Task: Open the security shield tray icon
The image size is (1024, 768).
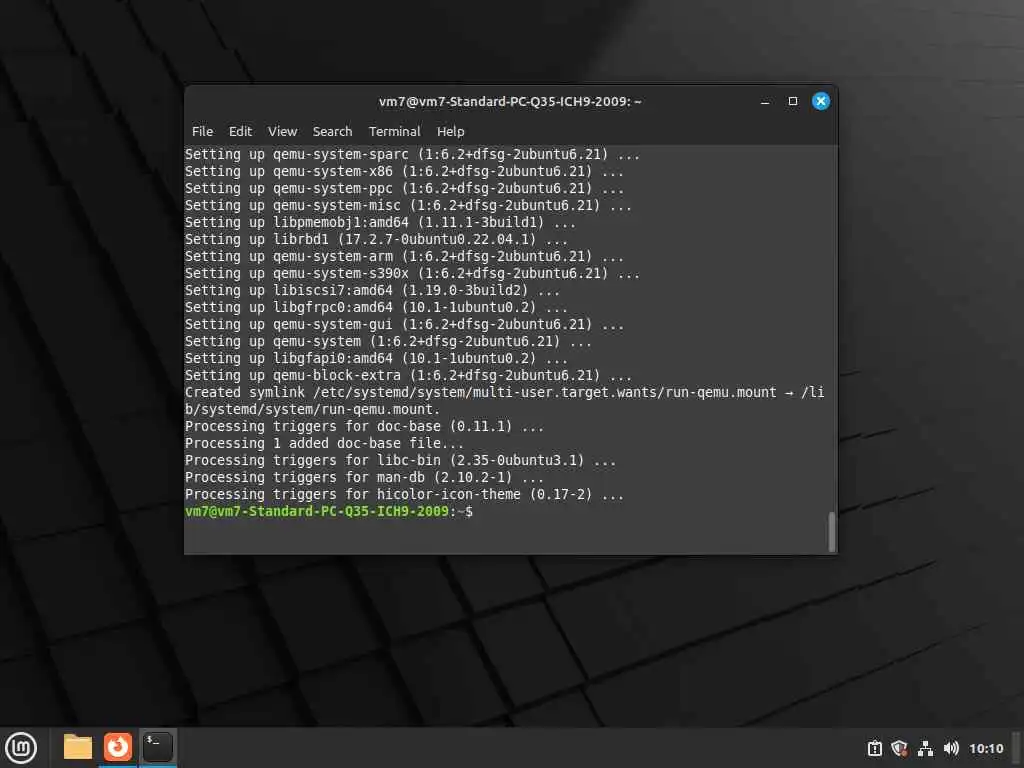Action: pyautogui.click(x=899, y=748)
